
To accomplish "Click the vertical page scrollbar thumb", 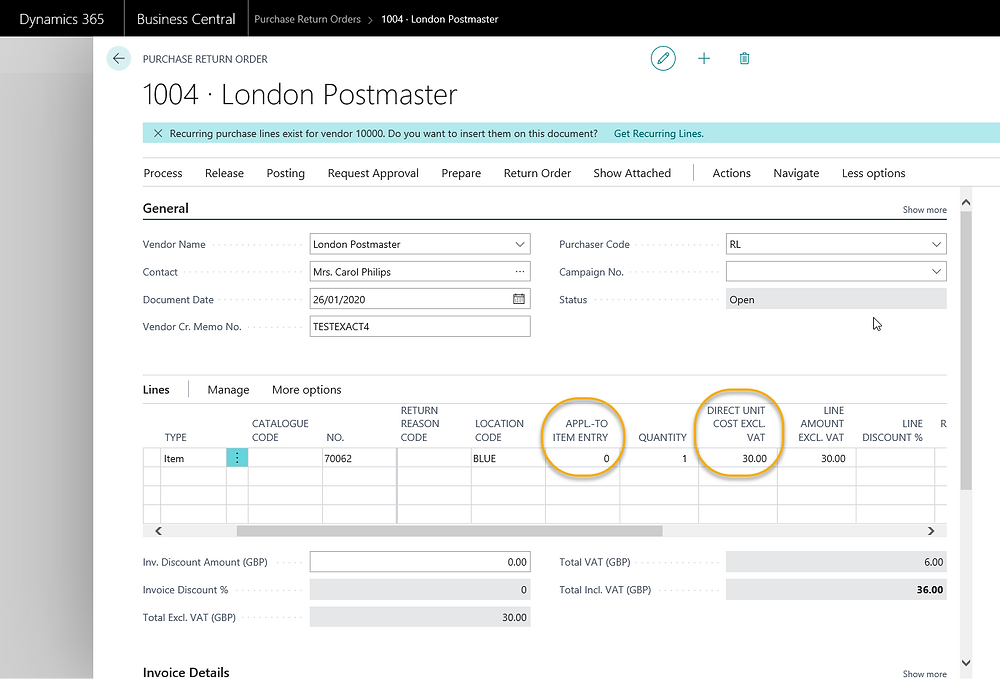I will coord(966,351).
